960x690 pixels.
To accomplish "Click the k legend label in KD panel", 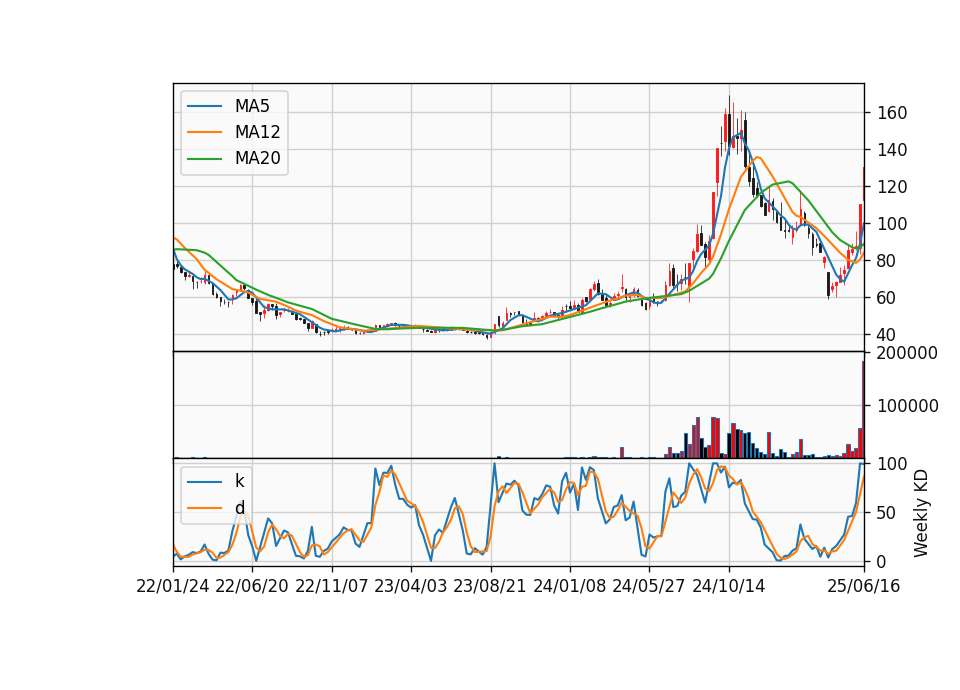I will pos(239,481).
